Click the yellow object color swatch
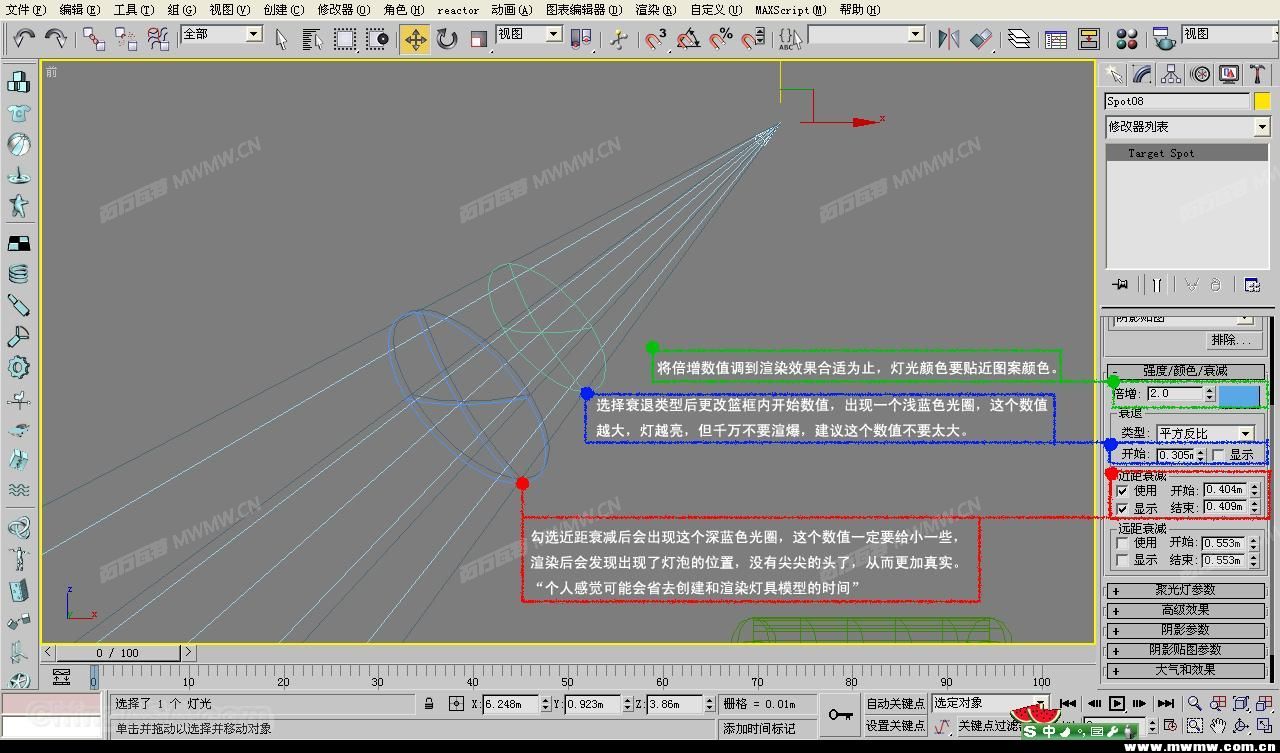The image size is (1280, 753). [x=1262, y=101]
